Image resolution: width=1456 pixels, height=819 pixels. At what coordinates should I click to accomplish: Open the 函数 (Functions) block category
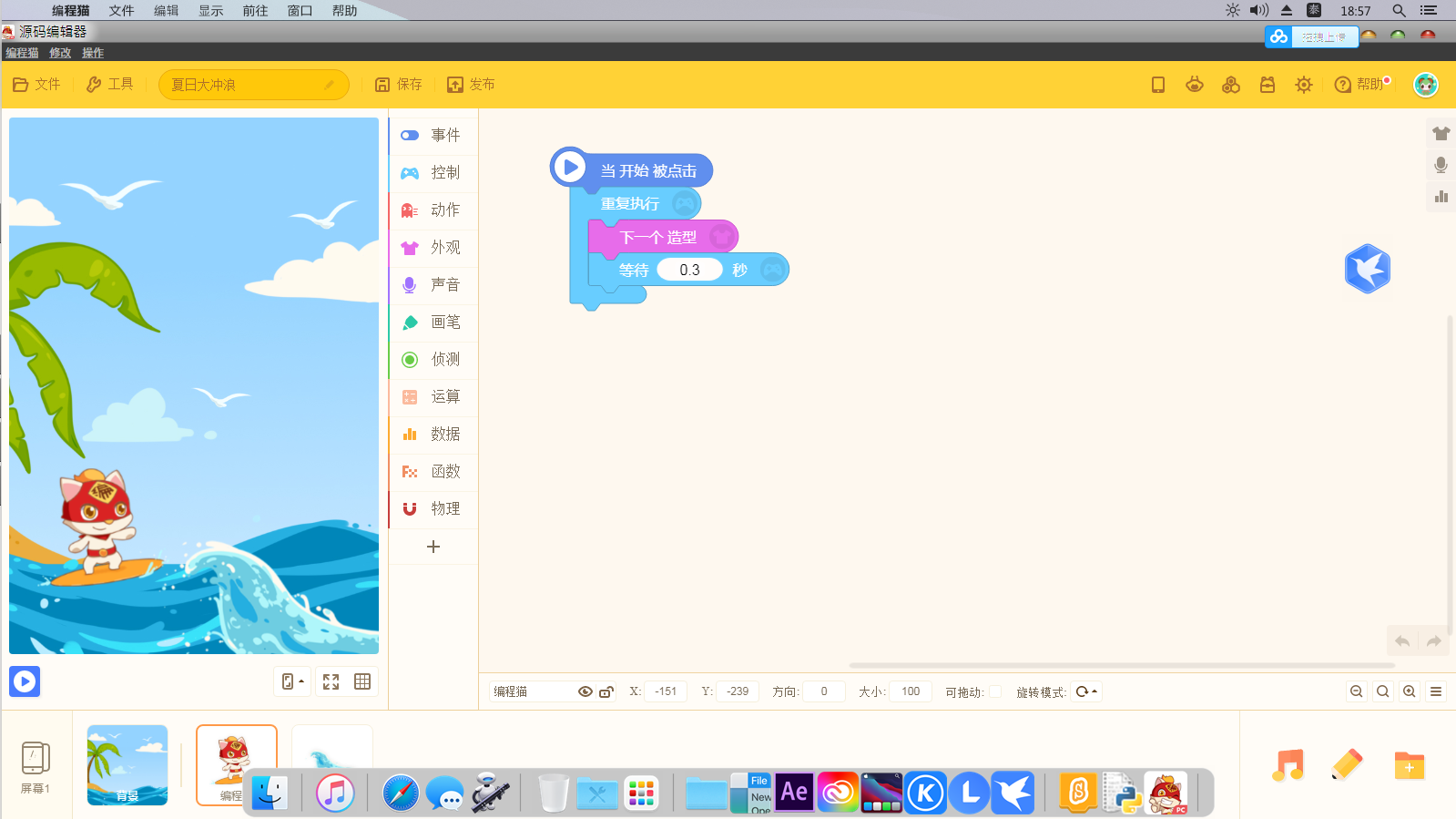pyautogui.click(x=433, y=471)
